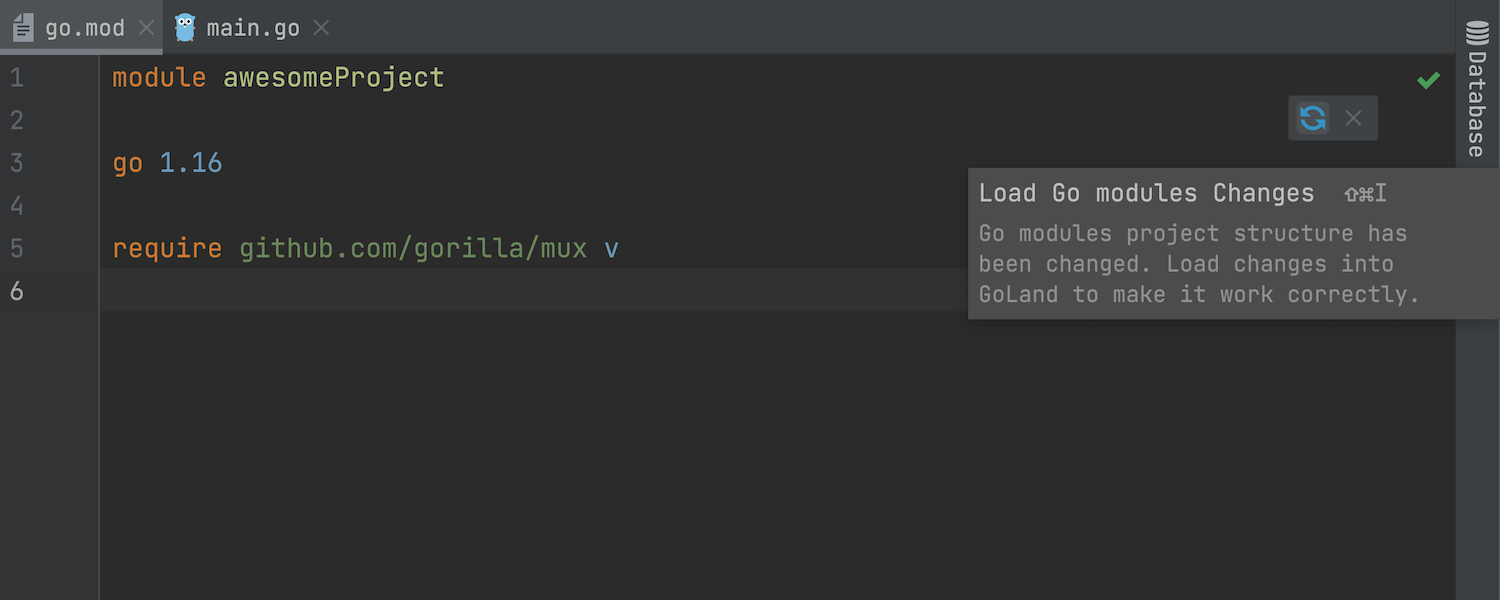
Task: Open the Database tool window
Action: point(1477,90)
